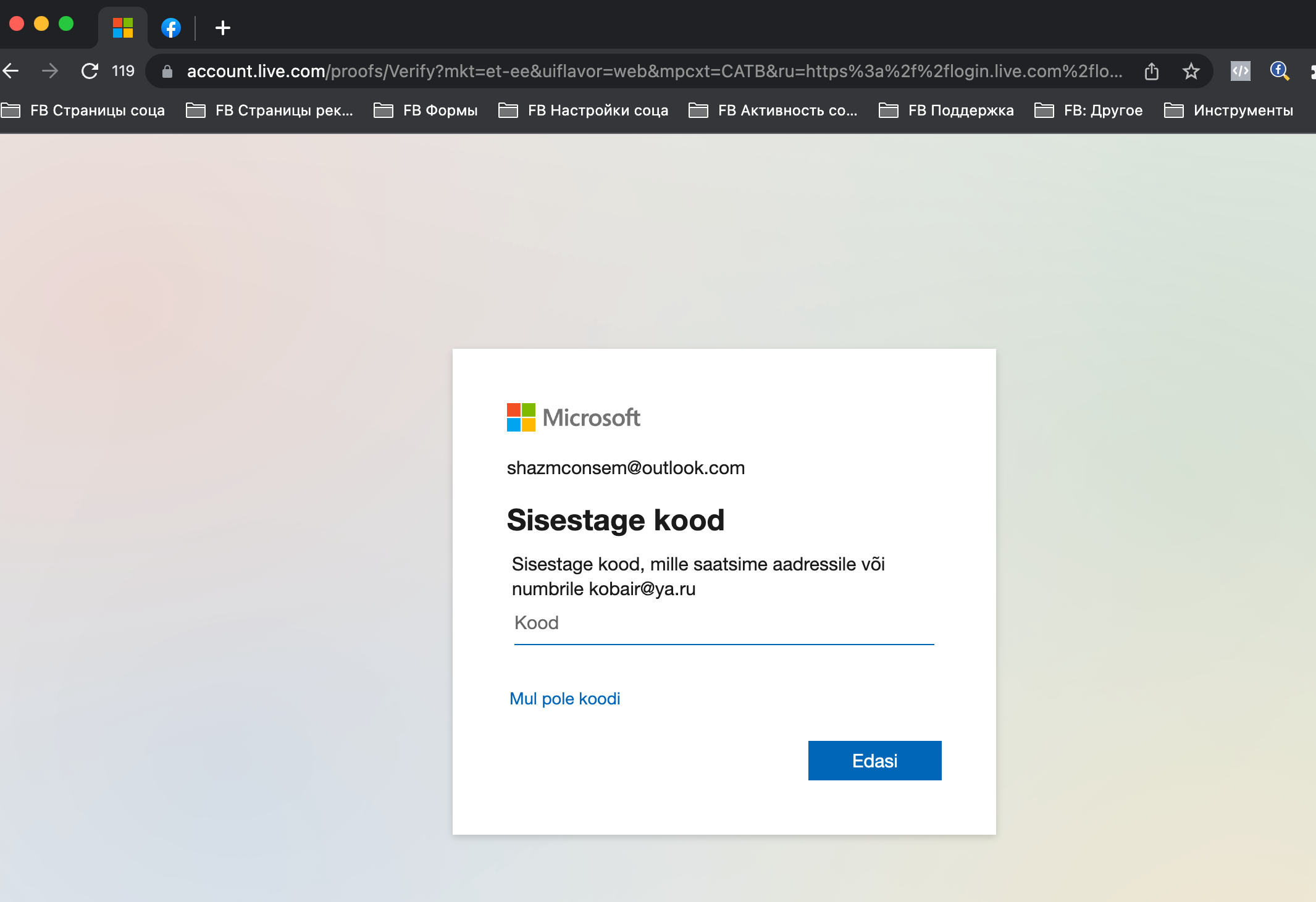Open the code brackets extension icon
The width and height of the screenshot is (1316, 902).
pyautogui.click(x=1240, y=71)
